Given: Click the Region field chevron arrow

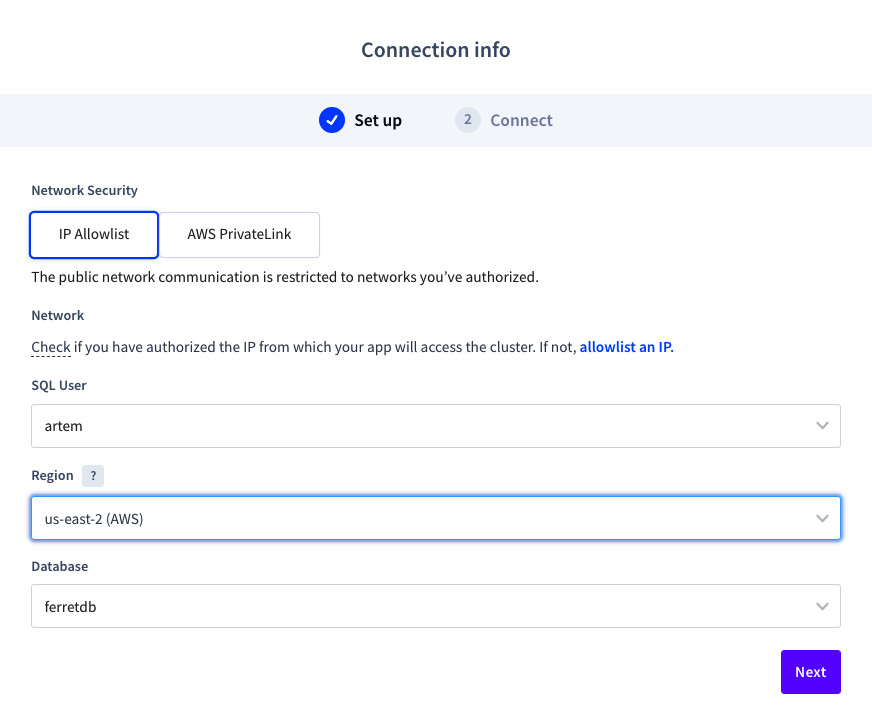Looking at the screenshot, I should (x=822, y=518).
